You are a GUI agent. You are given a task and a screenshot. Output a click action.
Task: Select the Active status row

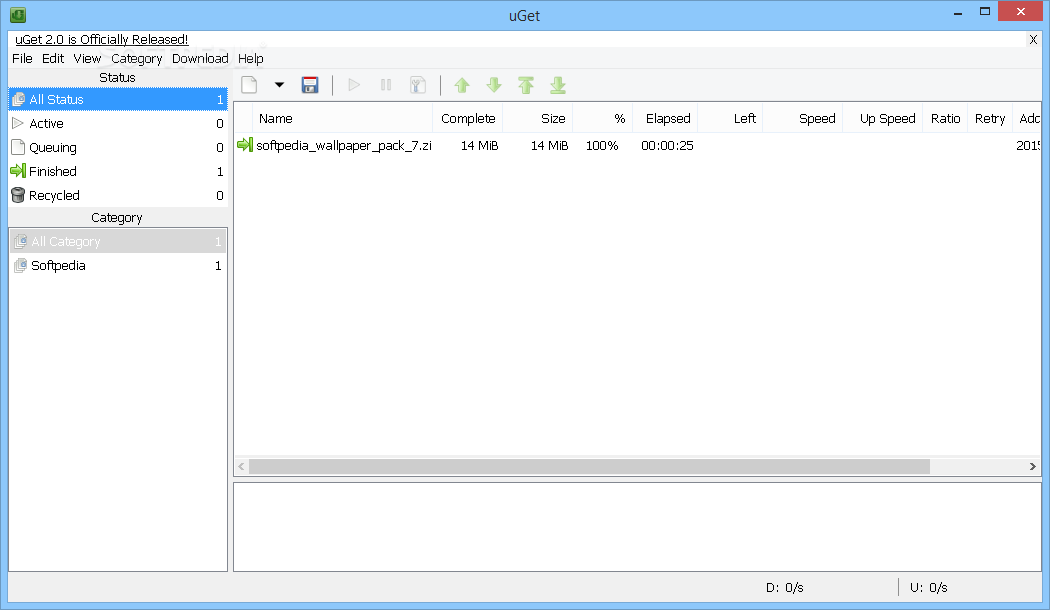pyautogui.click(x=118, y=123)
